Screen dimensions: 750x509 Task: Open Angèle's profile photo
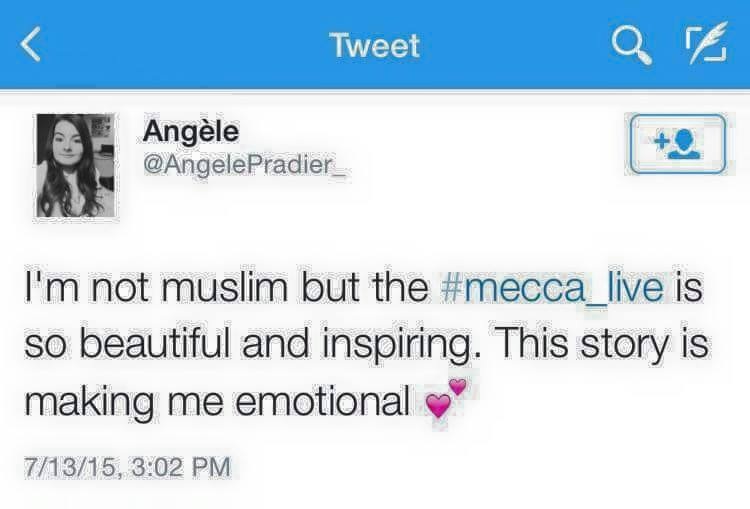click(x=76, y=166)
